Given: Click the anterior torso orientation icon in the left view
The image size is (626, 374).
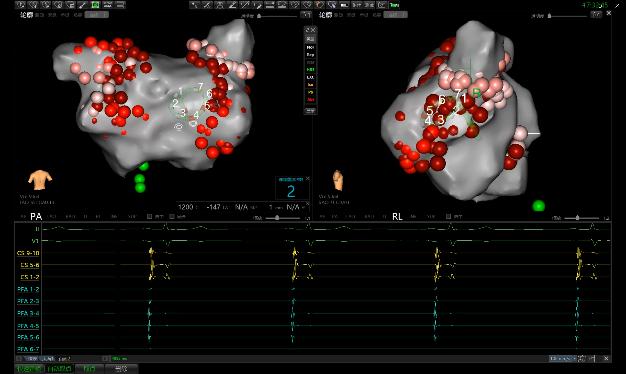Looking at the screenshot, I should tap(40, 180).
